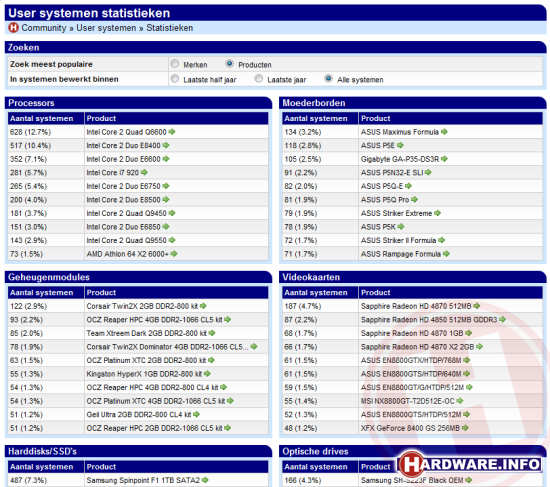550x487 pixels.
Task: Go to User systemen breadcrumb
Action: (x=106, y=28)
